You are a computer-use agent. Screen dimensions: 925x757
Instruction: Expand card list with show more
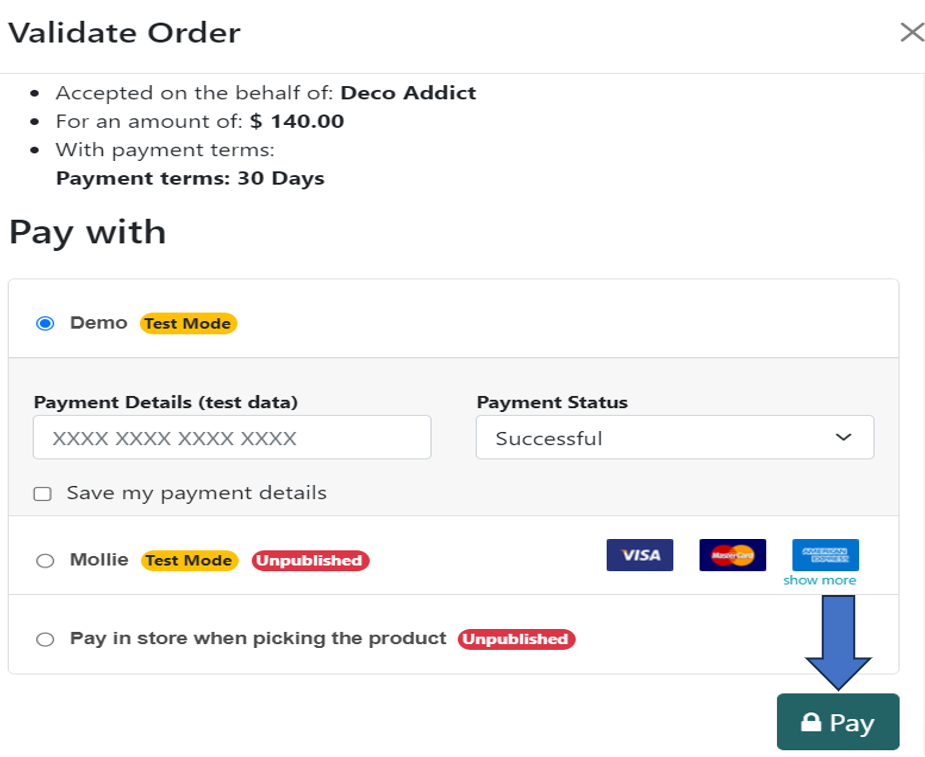click(x=819, y=580)
